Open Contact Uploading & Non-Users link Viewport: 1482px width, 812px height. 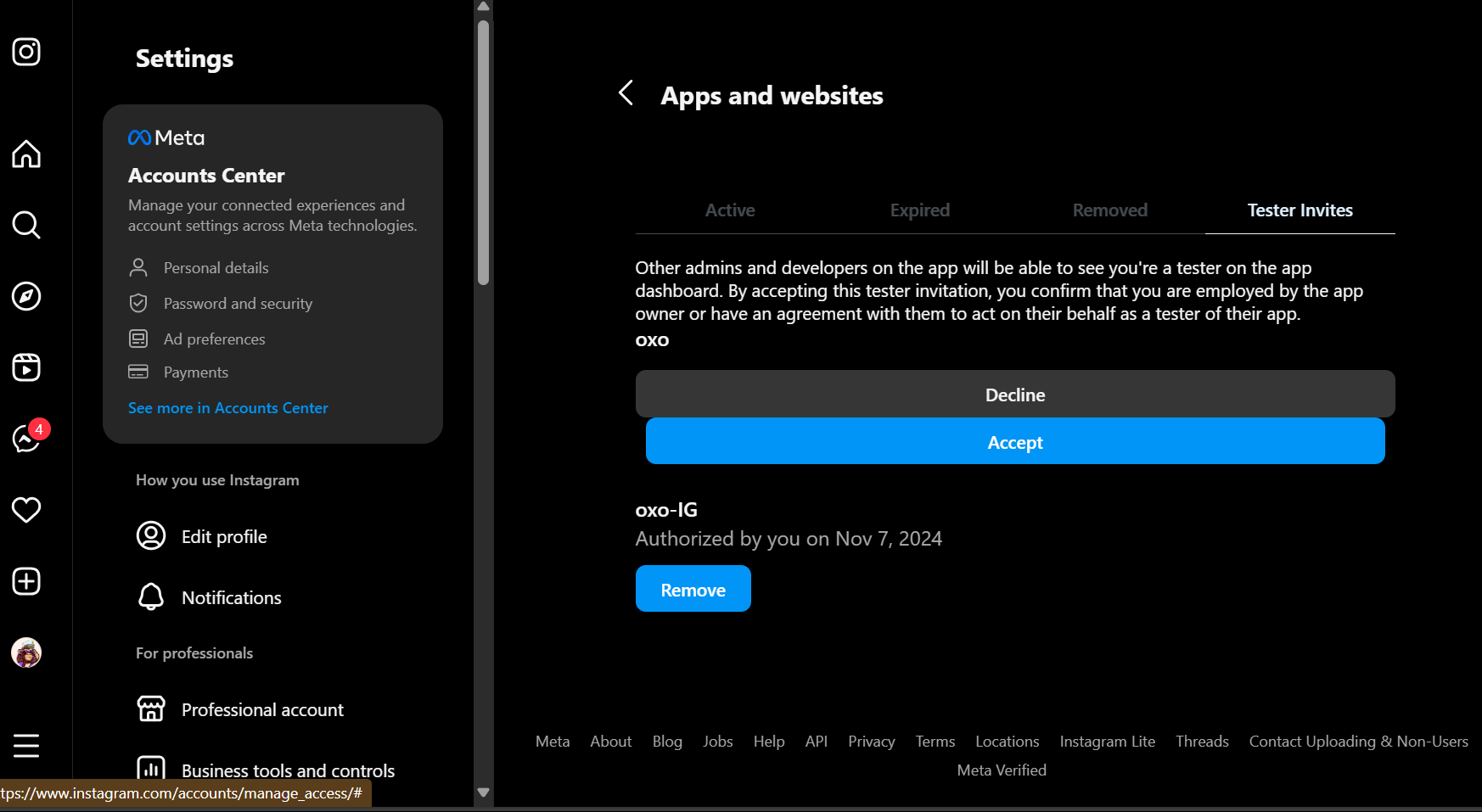1359,742
